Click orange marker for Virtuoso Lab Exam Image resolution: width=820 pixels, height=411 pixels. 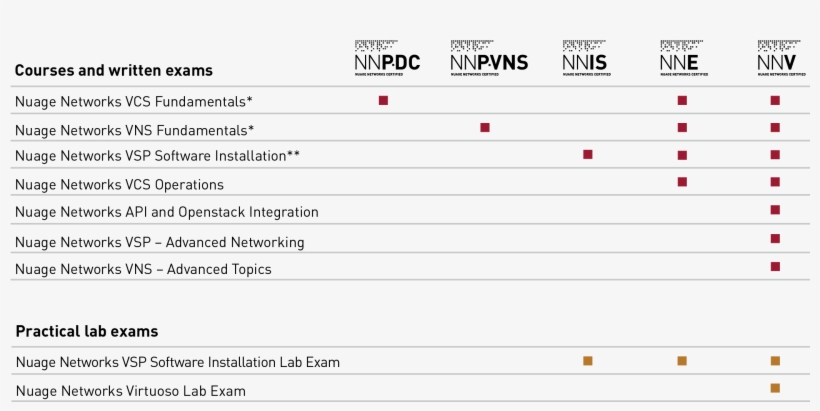click(775, 387)
